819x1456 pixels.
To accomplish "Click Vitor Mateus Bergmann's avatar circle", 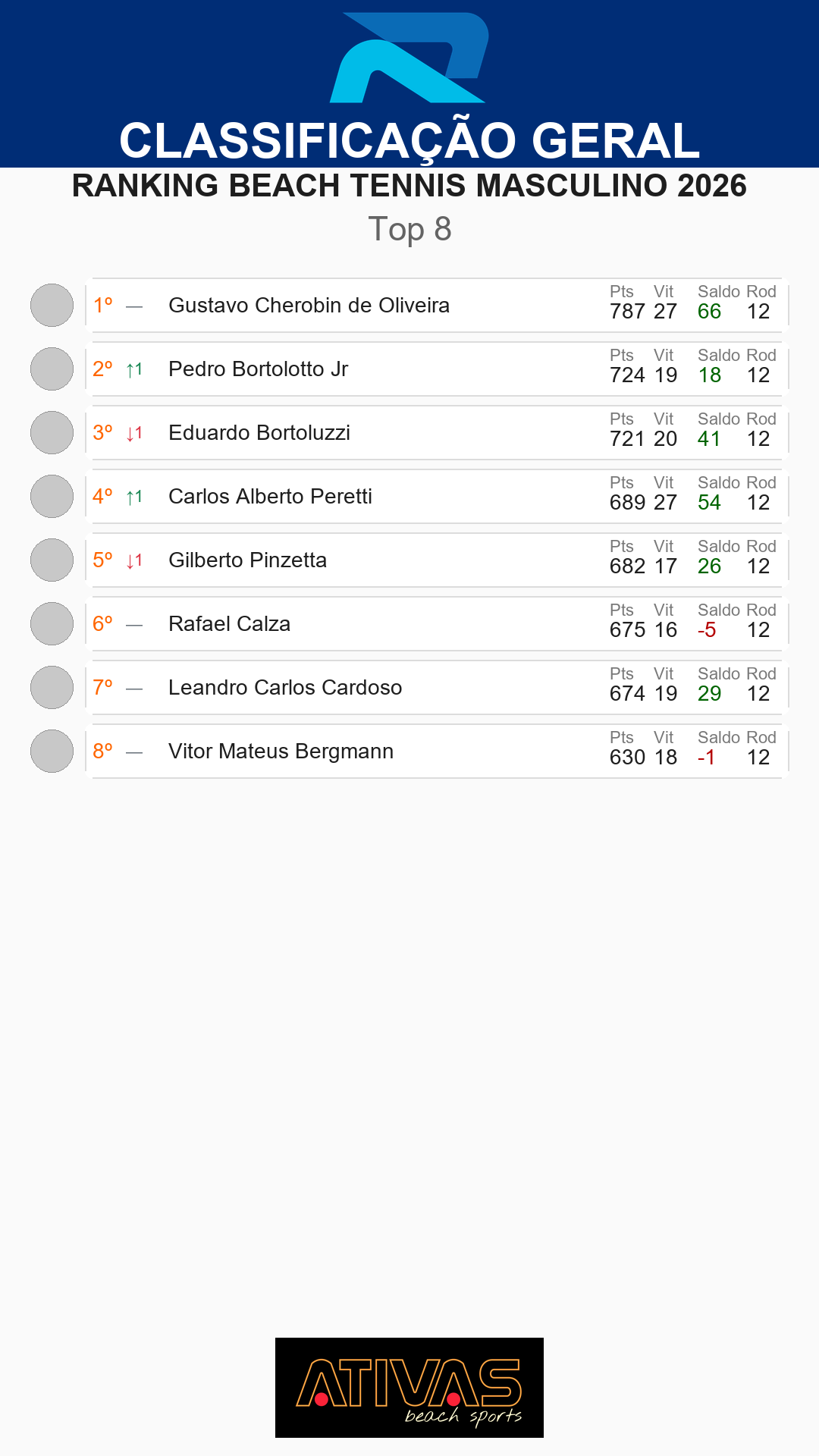I will (x=52, y=752).
